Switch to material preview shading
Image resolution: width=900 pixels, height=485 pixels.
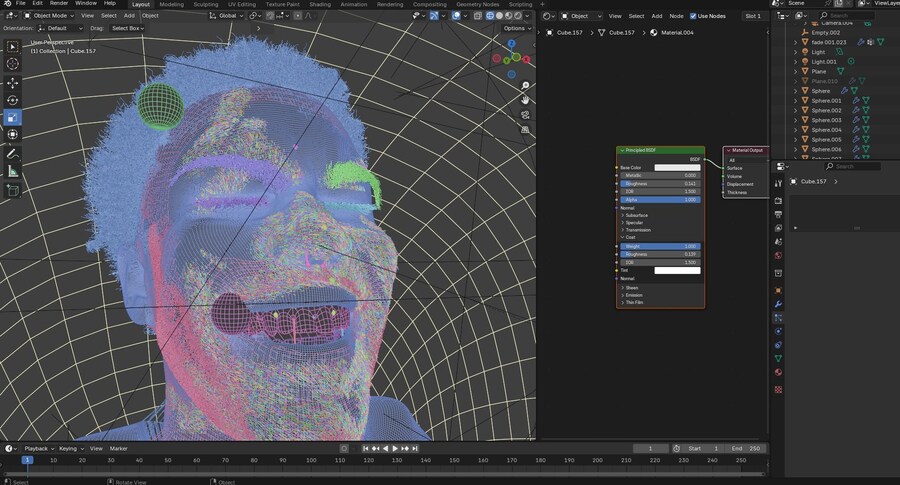point(509,16)
